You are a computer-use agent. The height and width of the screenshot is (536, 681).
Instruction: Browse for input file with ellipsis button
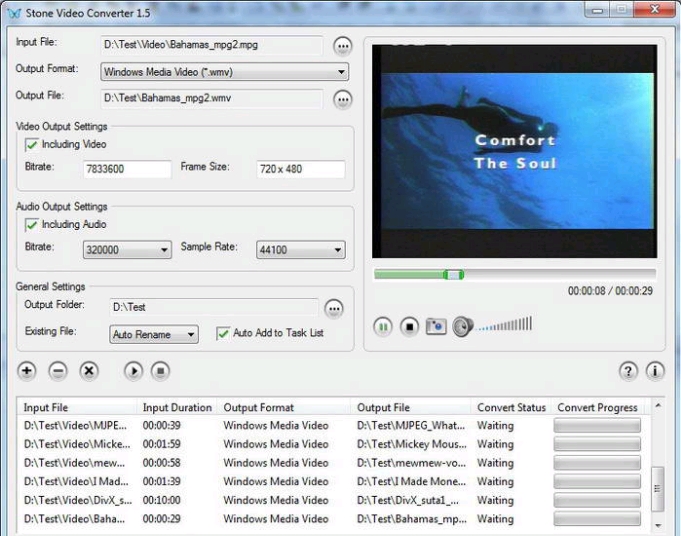point(343,46)
